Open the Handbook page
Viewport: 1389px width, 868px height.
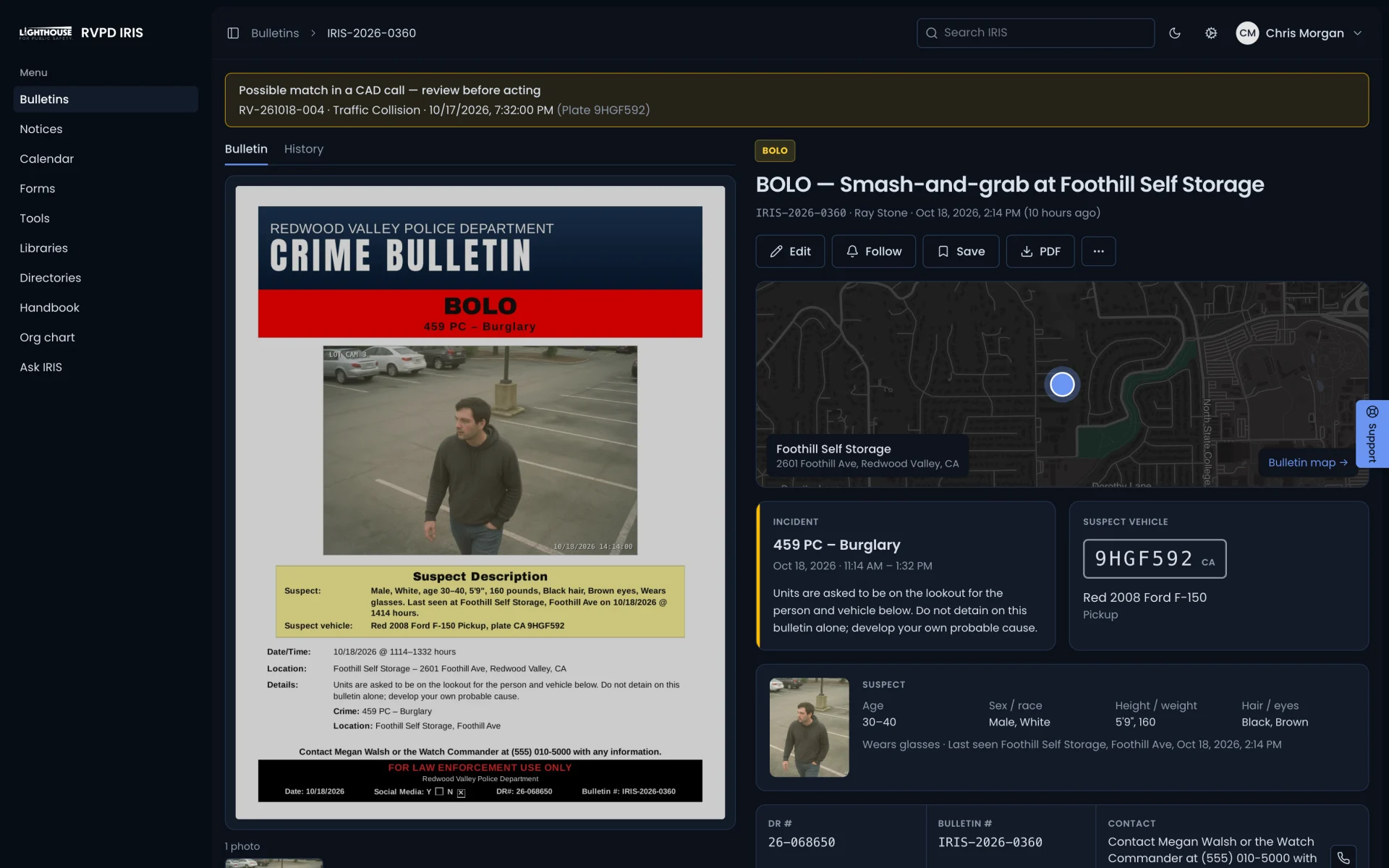[x=106, y=307]
